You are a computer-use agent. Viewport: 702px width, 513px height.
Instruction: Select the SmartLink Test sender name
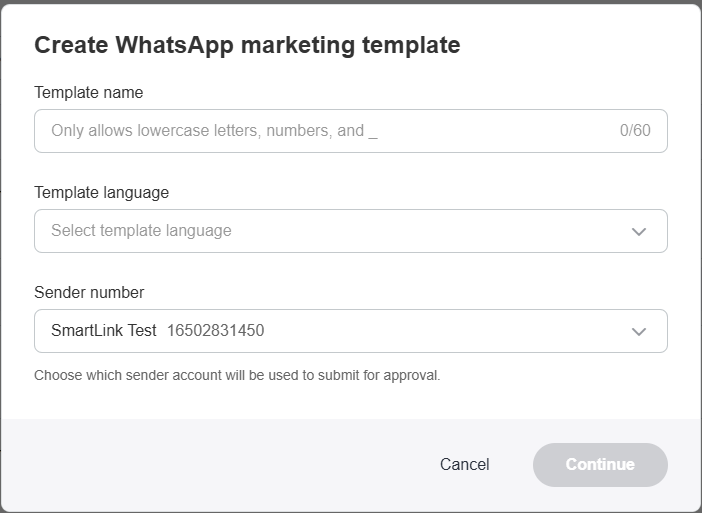coord(104,331)
